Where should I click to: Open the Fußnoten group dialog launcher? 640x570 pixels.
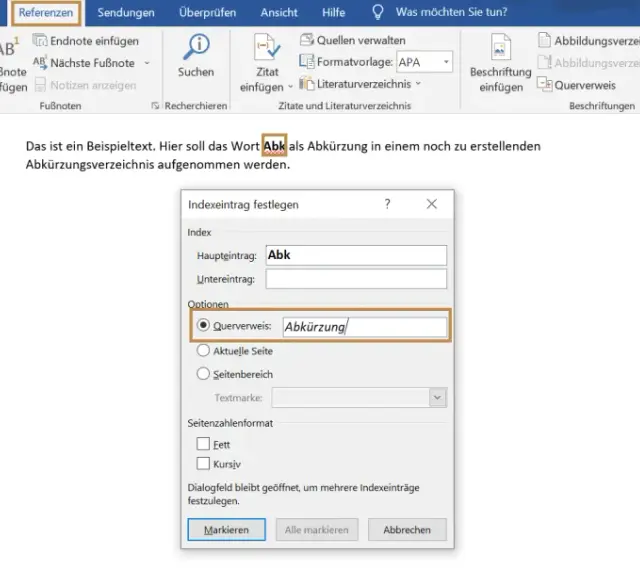155,106
